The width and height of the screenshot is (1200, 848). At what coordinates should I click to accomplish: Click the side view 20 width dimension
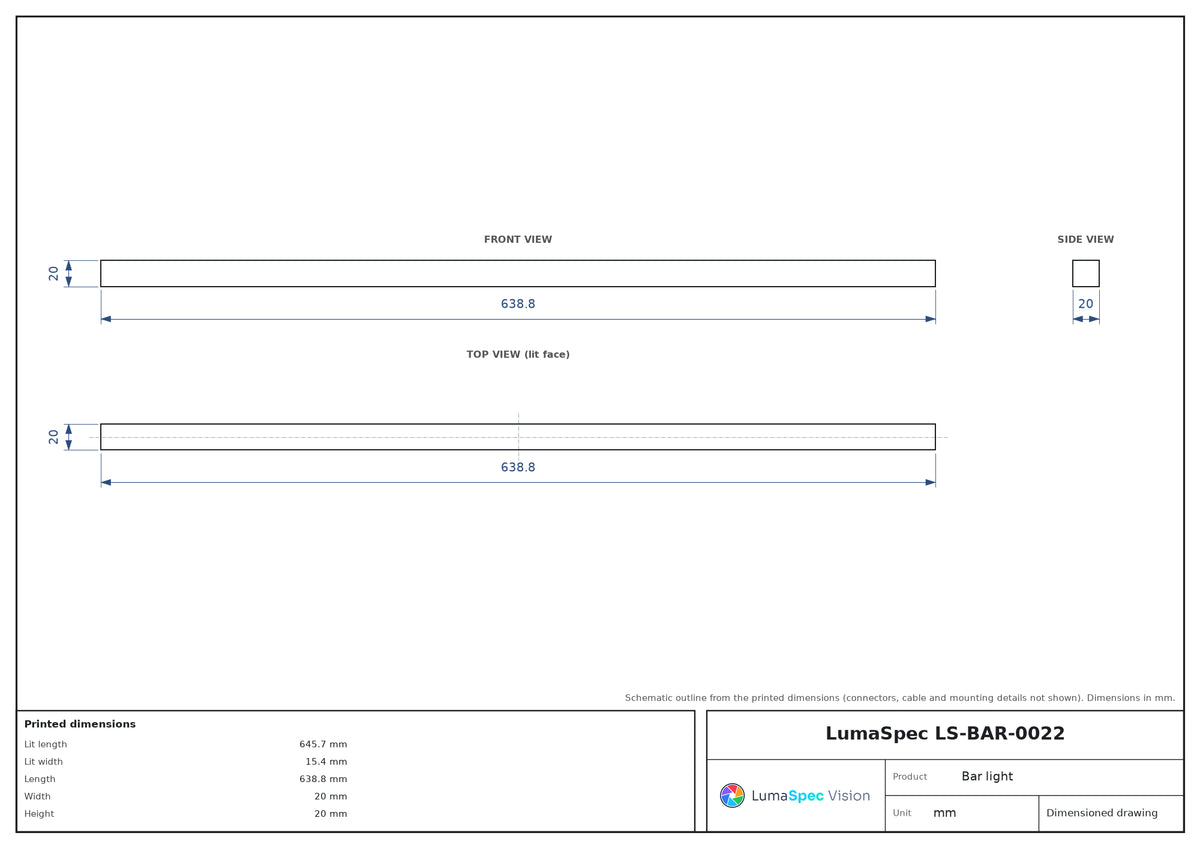tap(1086, 304)
